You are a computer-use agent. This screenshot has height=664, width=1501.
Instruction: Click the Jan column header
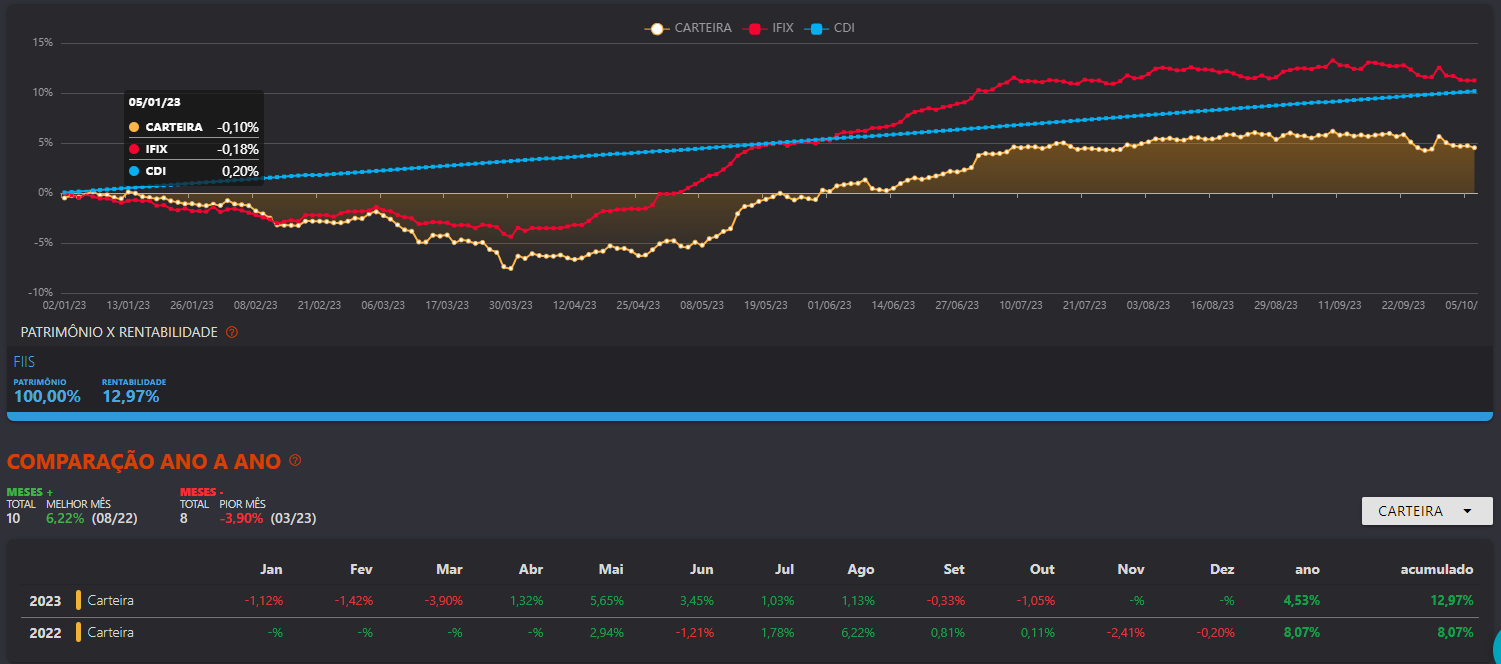272,569
